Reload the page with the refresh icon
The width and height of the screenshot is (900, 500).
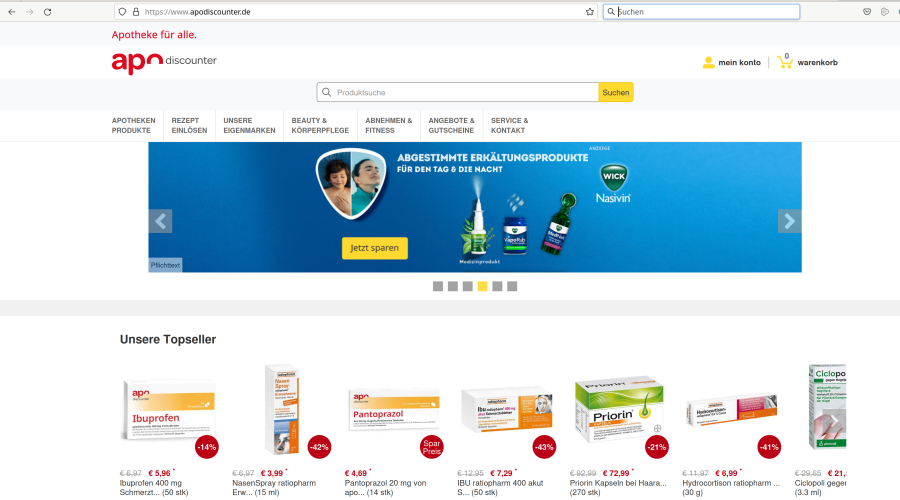pyautogui.click(x=48, y=11)
